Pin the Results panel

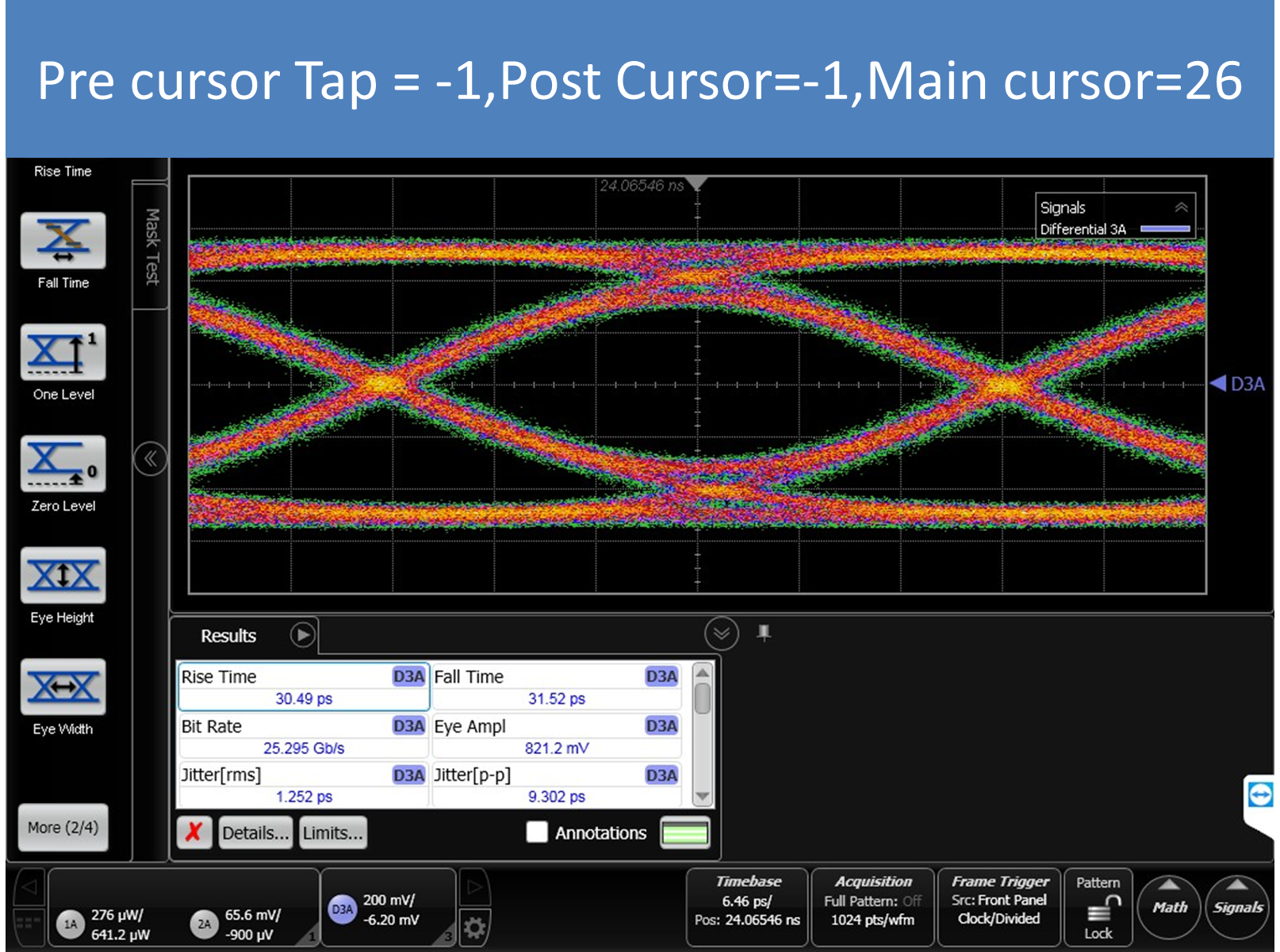[x=764, y=633]
